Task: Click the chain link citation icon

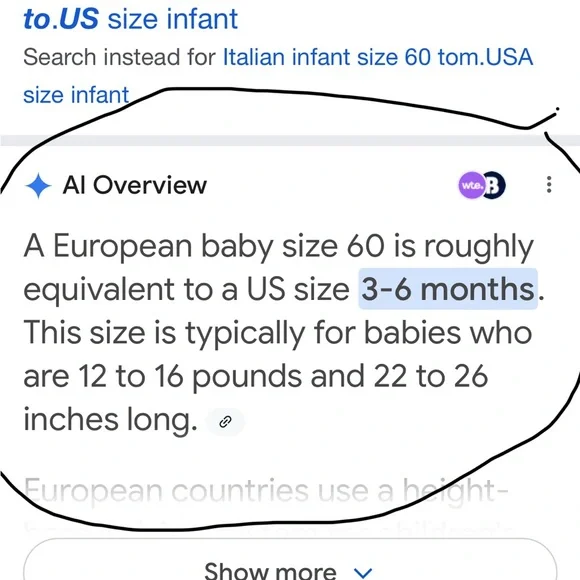Action: coord(225,422)
